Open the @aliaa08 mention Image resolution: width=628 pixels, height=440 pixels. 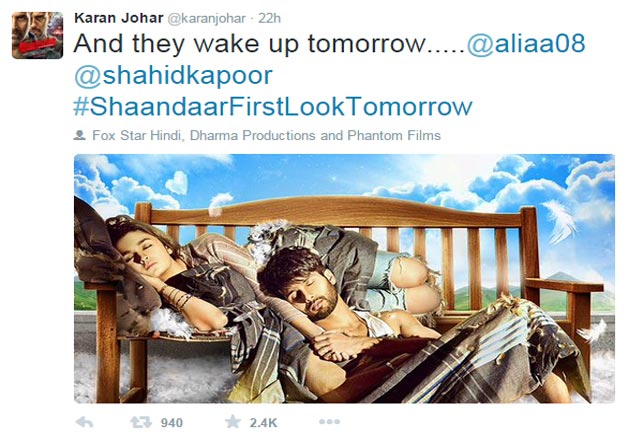tap(526, 43)
